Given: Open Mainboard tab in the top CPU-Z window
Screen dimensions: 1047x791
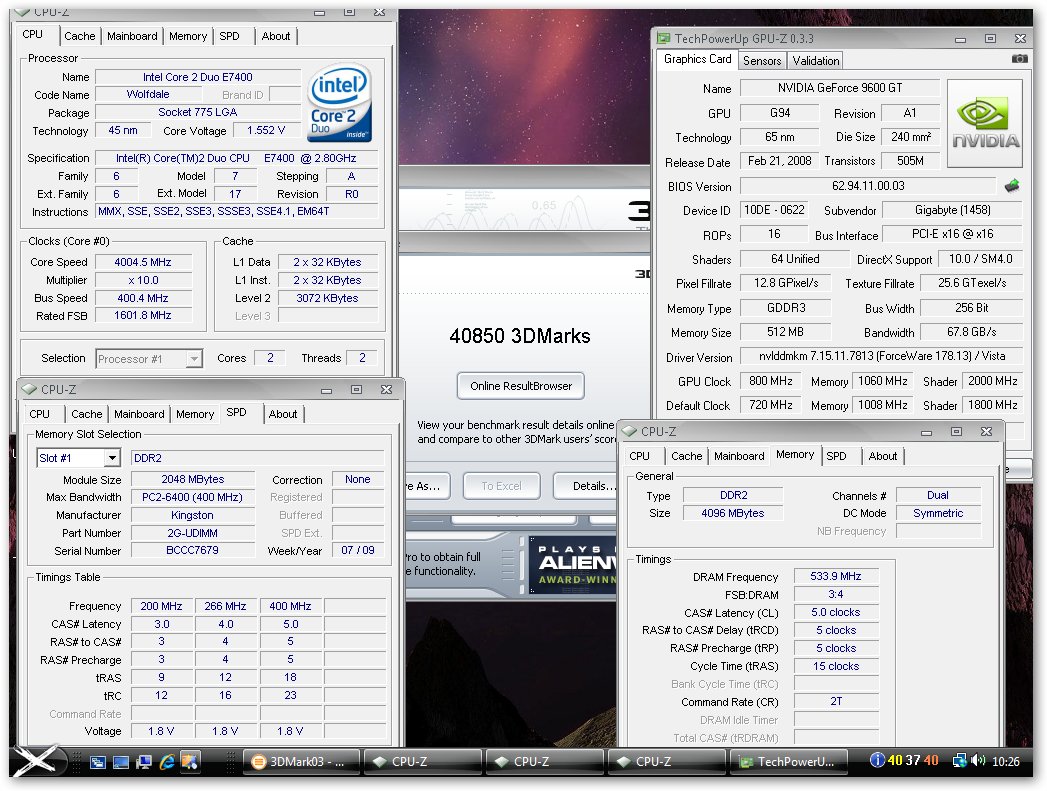Looking at the screenshot, I should [x=132, y=36].
